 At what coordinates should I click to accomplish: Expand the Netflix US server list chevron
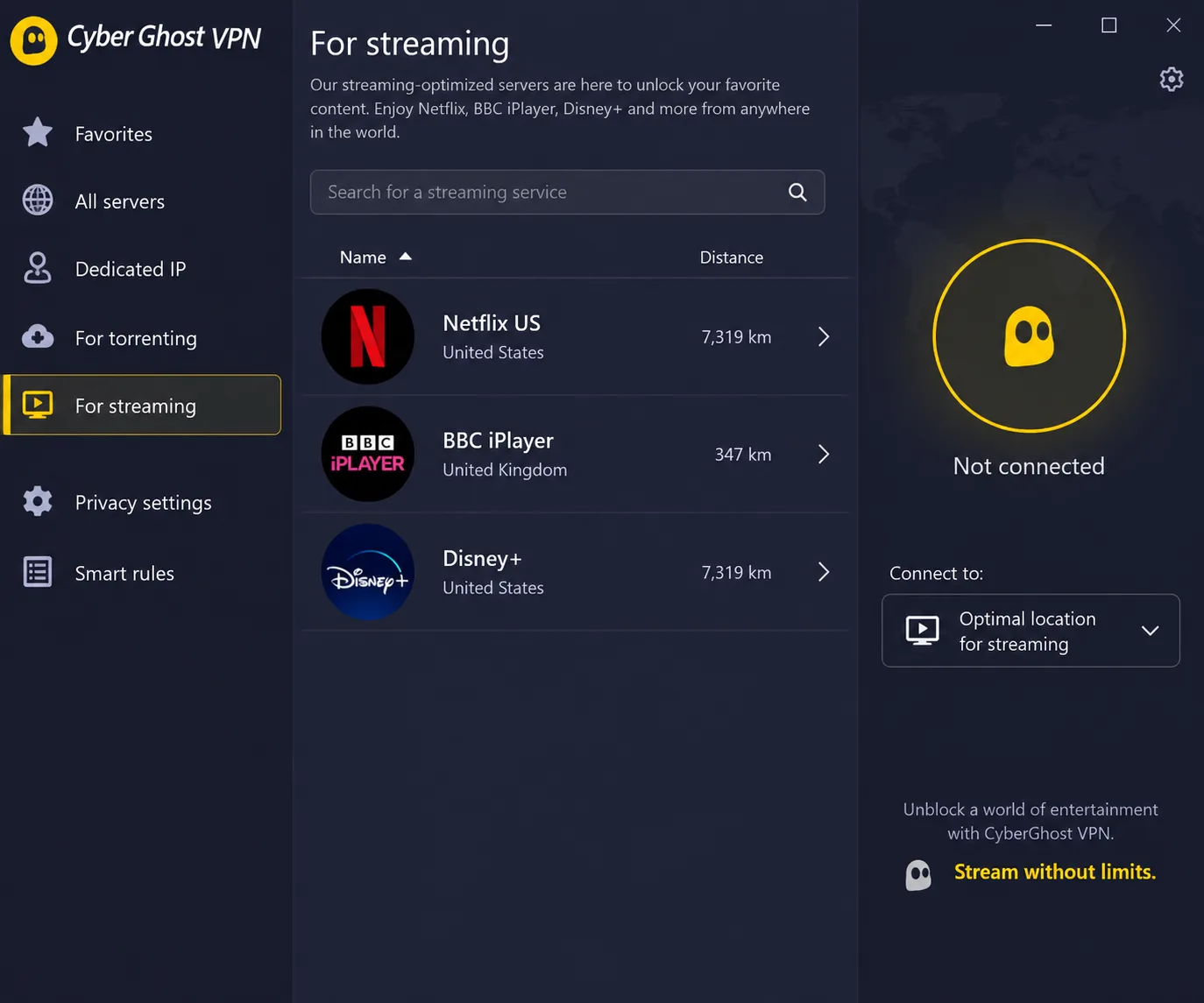[824, 336]
